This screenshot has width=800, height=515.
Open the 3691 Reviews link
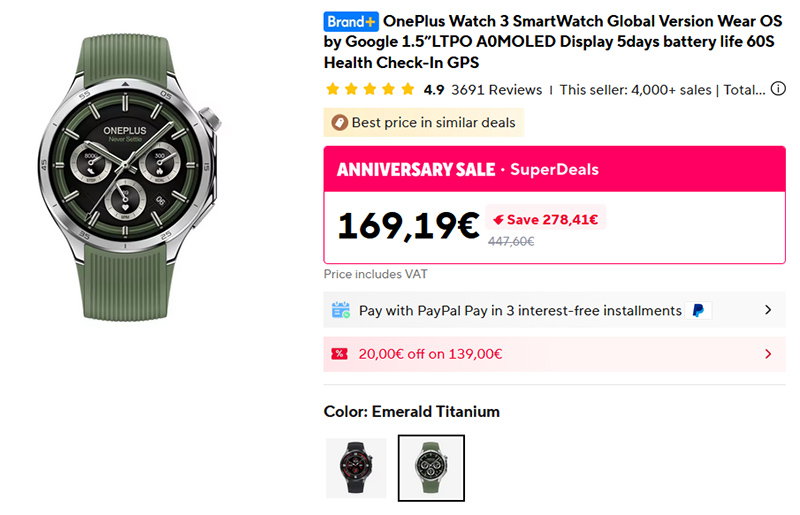496,89
